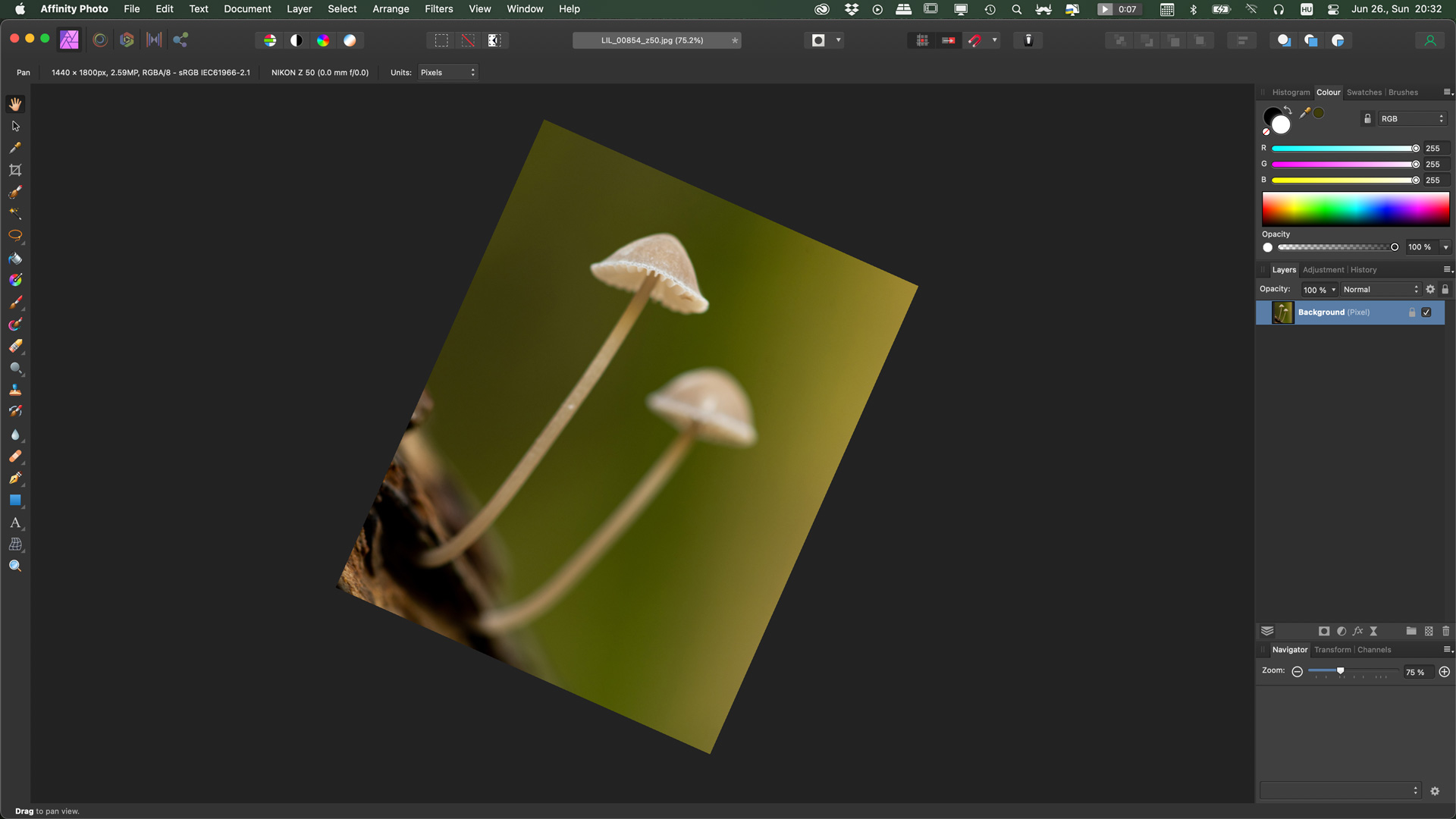Select the Rectangle shape tool

click(x=15, y=500)
